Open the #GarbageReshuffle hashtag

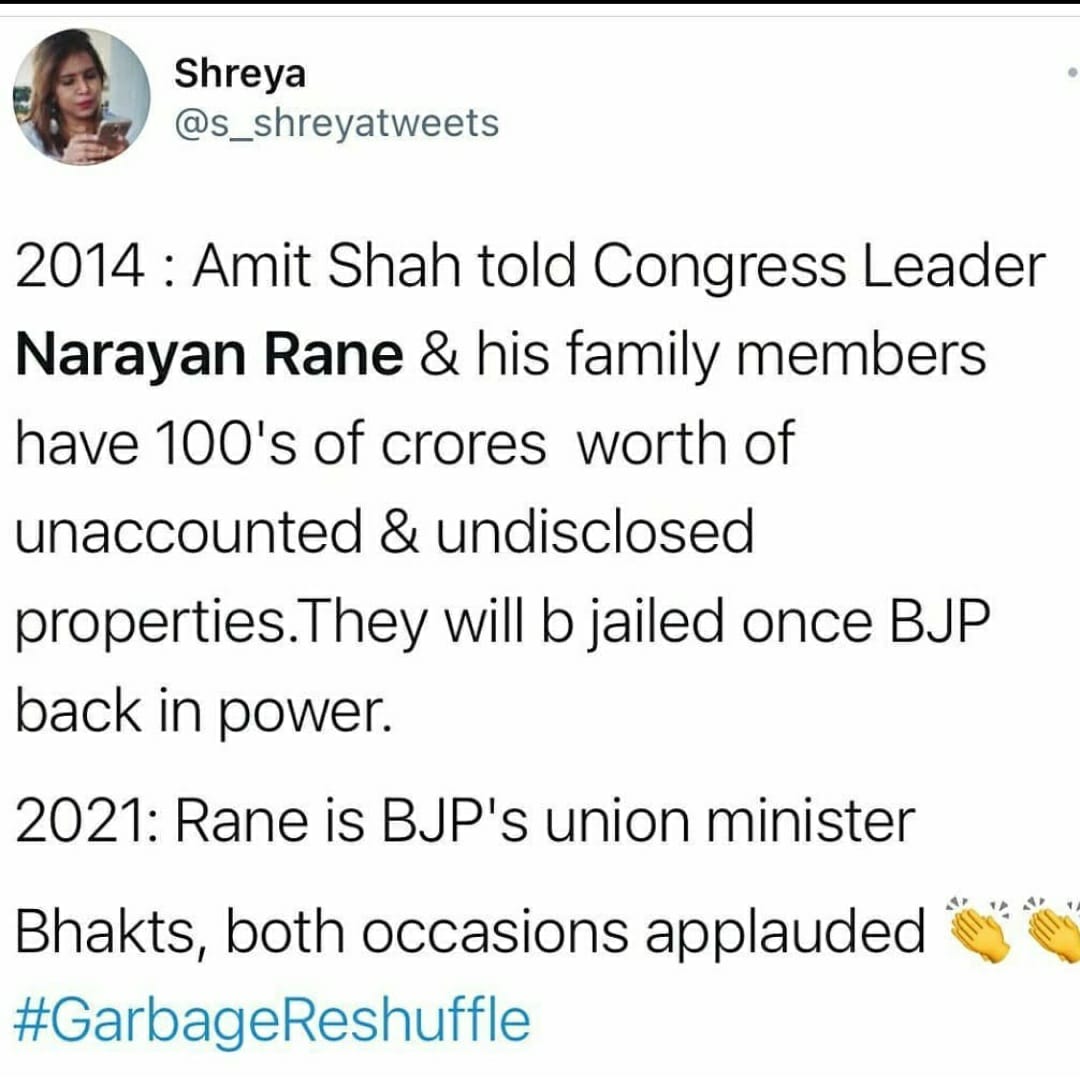coord(272,1020)
